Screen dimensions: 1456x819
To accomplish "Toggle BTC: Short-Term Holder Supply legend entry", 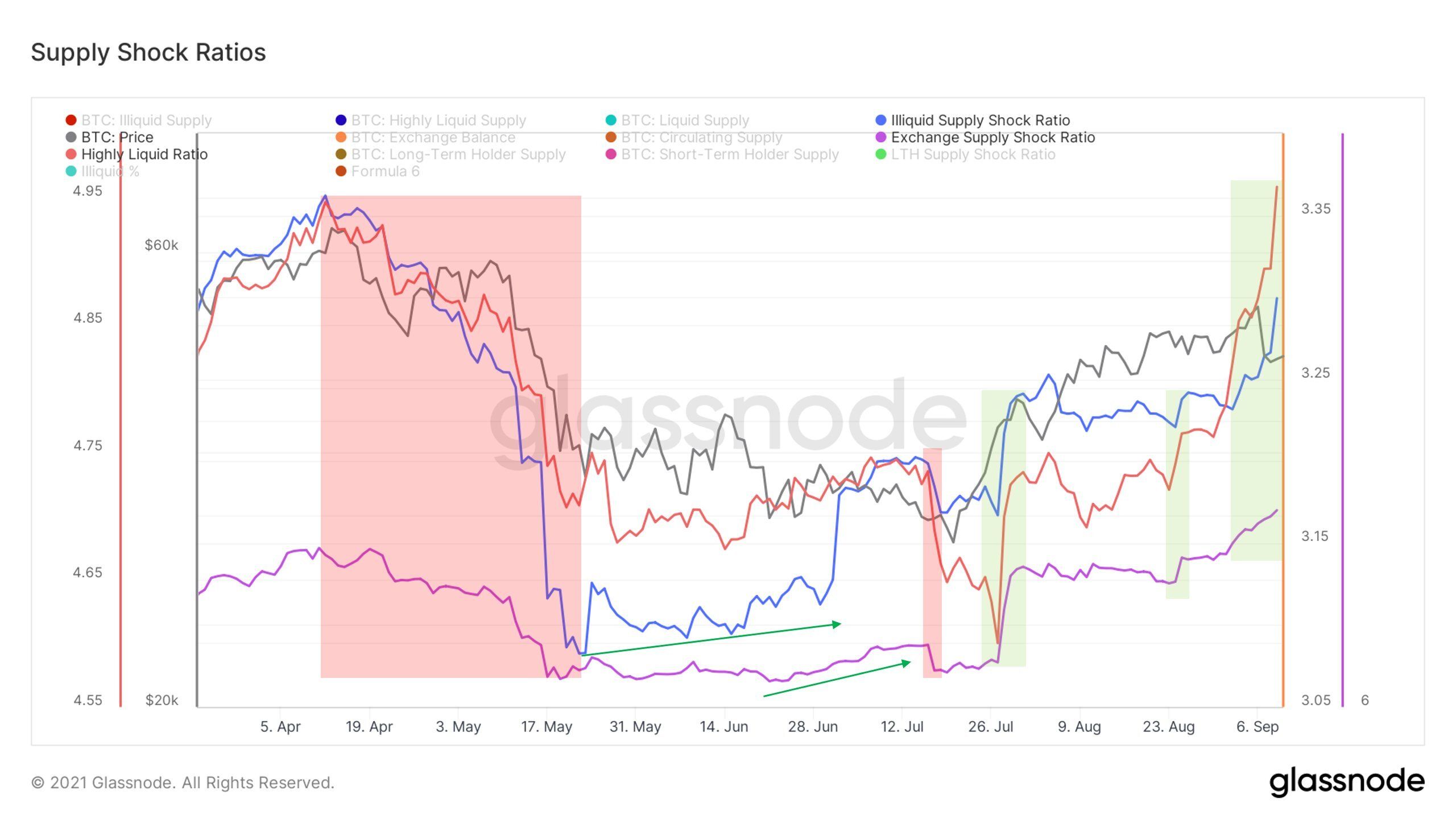I will (722, 154).
